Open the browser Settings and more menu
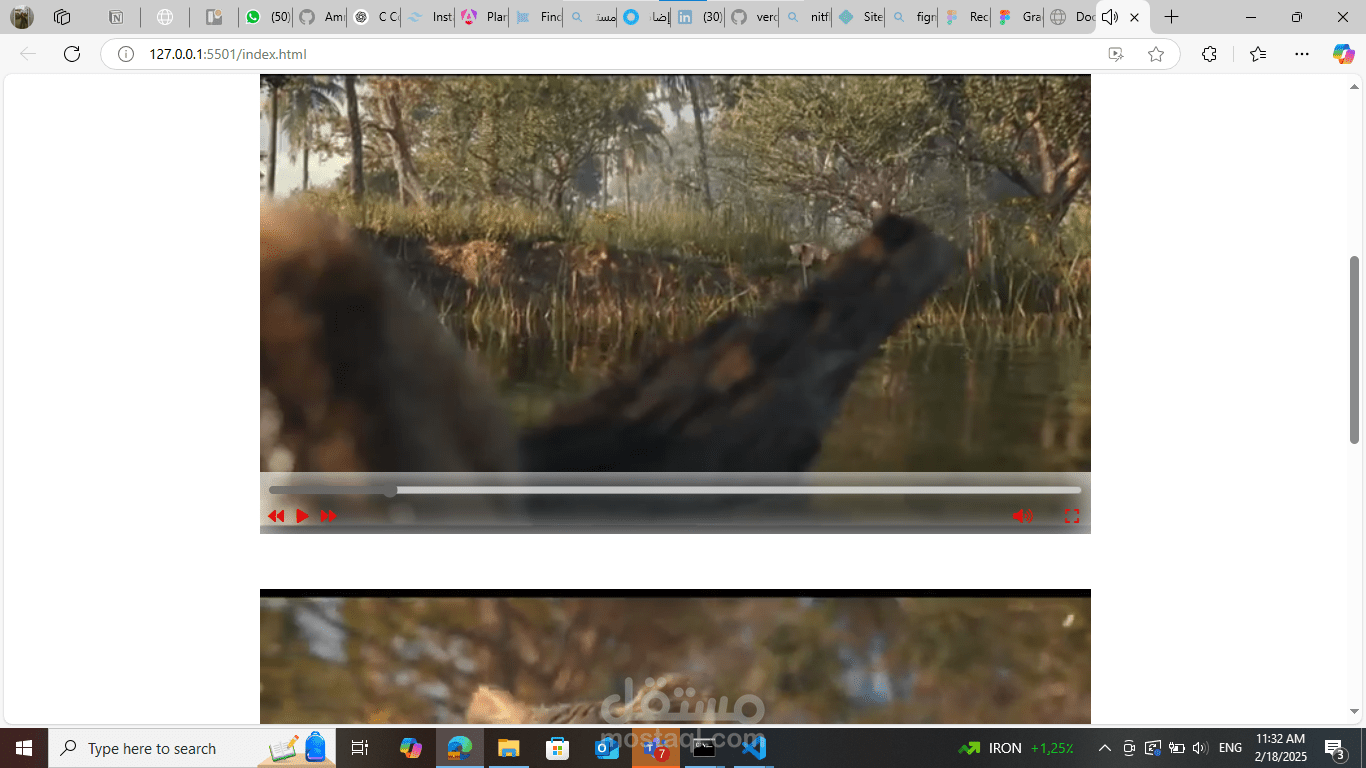1366x768 pixels. pyautogui.click(x=1301, y=54)
